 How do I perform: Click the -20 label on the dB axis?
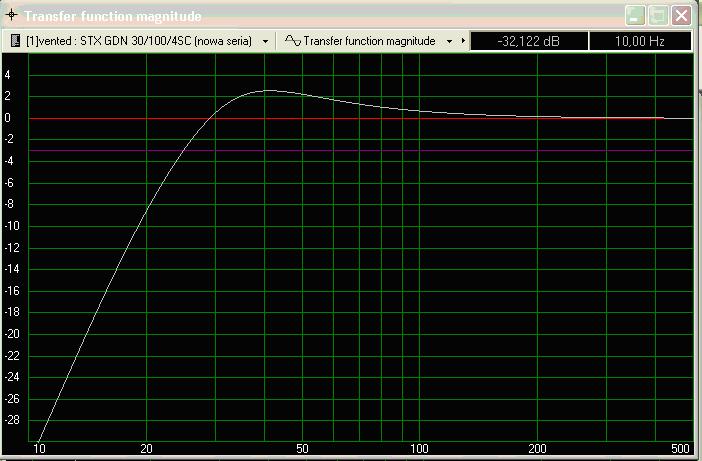12,333
